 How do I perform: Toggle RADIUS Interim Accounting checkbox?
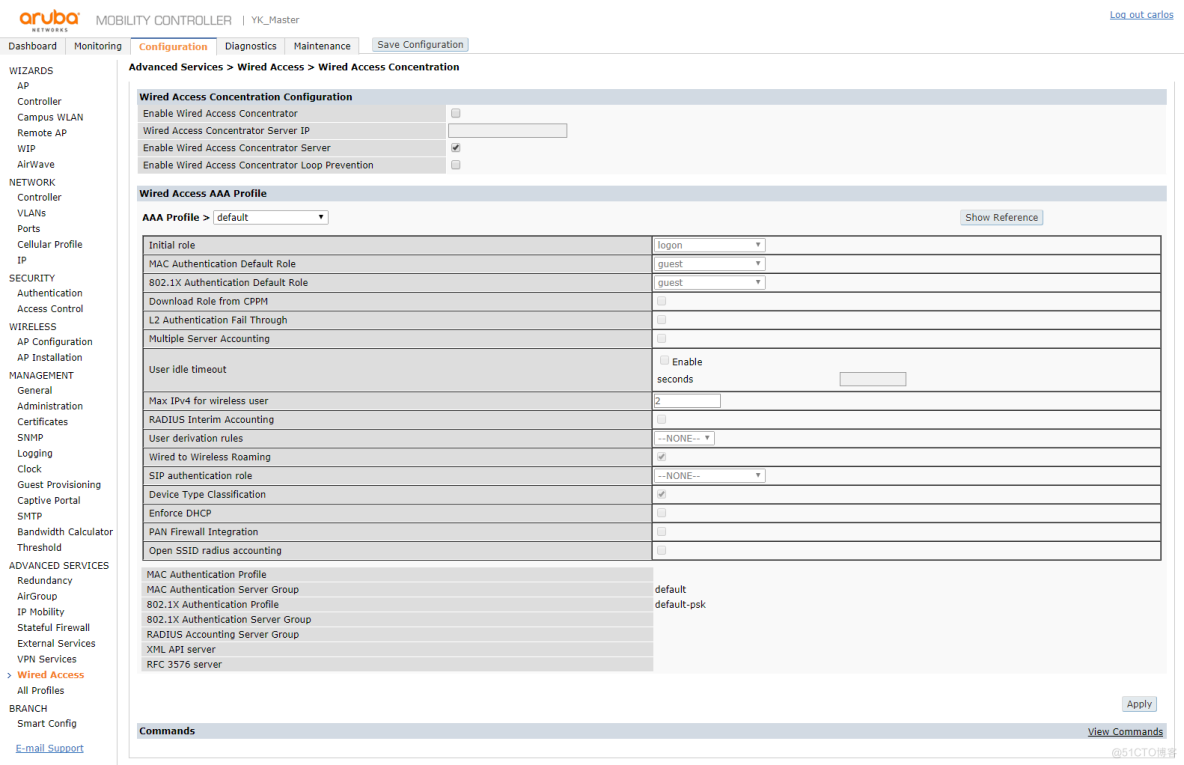(661, 419)
